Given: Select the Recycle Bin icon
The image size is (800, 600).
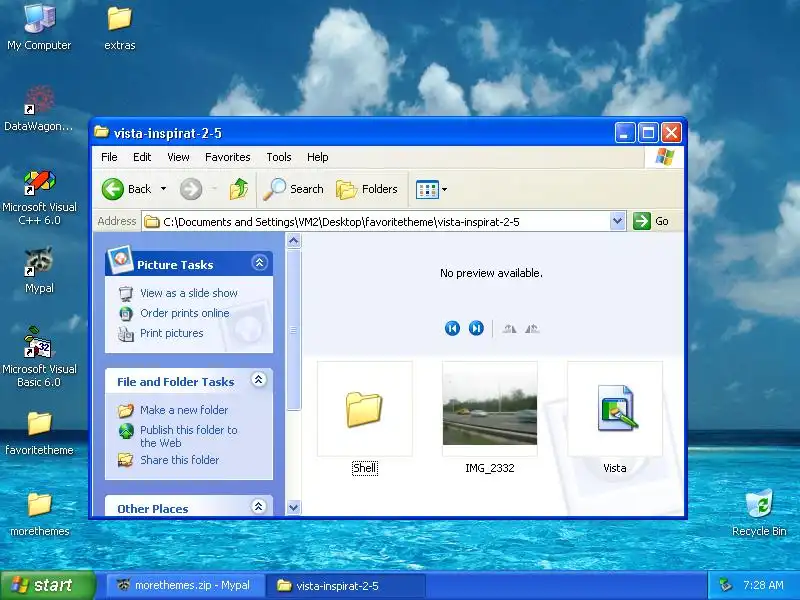Looking at the screenshot, I should point(759,512).
